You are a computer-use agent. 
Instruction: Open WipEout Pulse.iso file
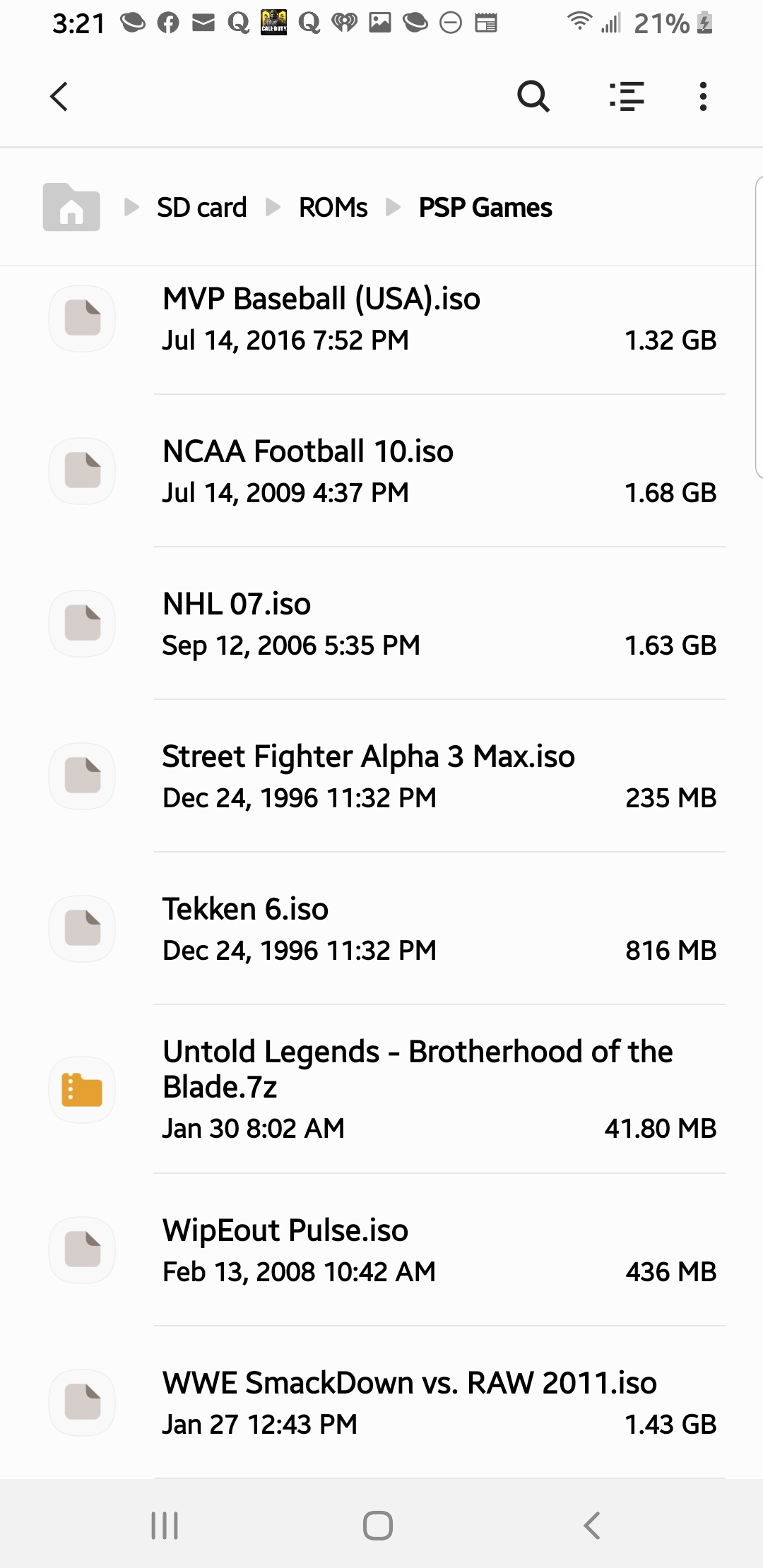click(285, 1231)
